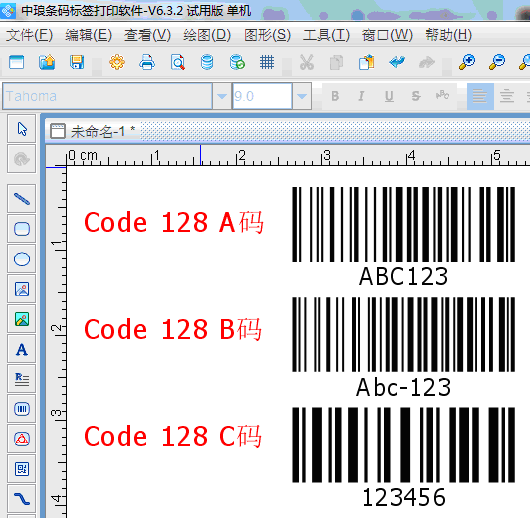Select the rich text tool

pos(22,379)
